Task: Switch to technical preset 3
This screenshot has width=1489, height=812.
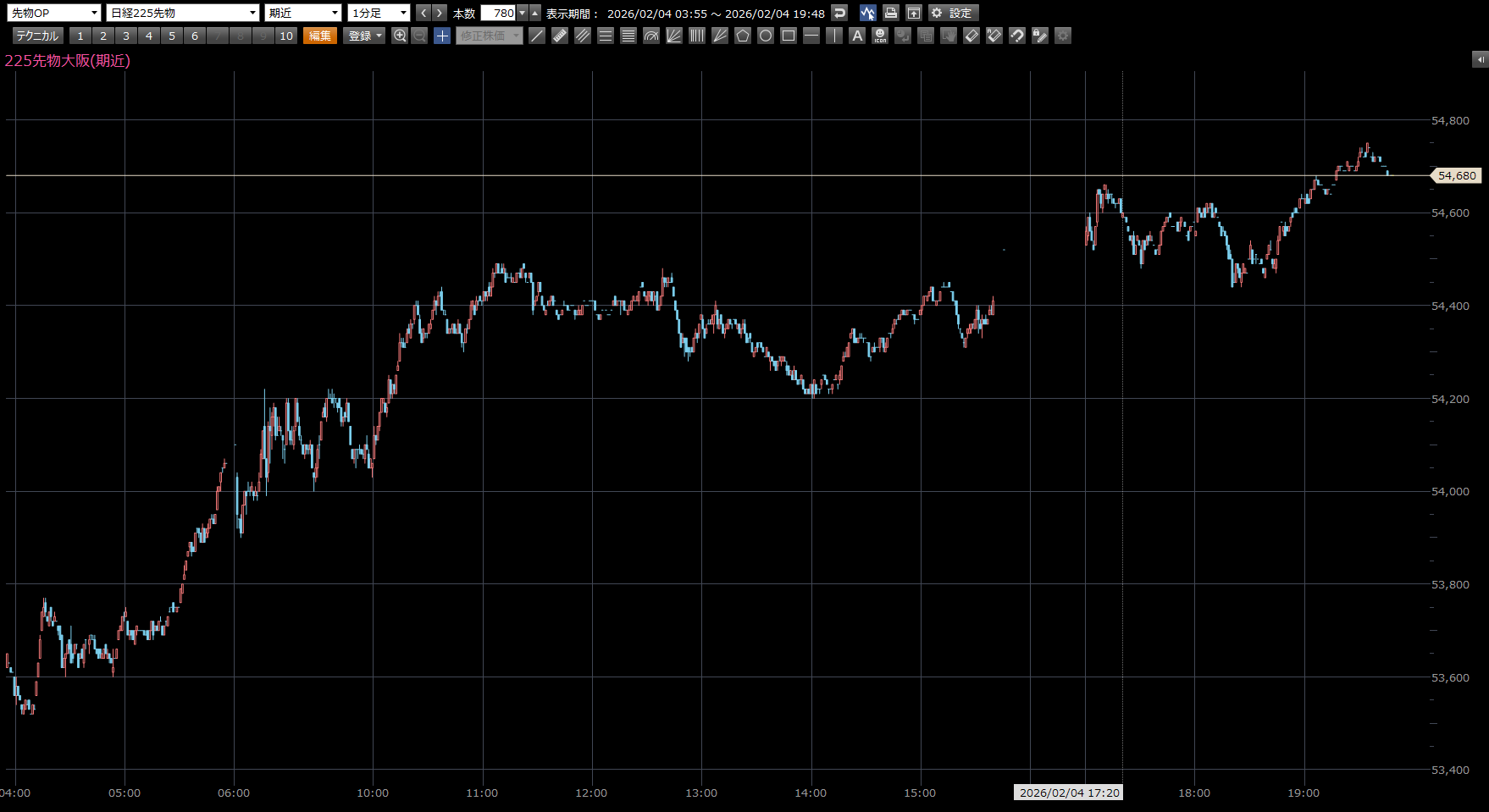Action: (x=126, y=36)
